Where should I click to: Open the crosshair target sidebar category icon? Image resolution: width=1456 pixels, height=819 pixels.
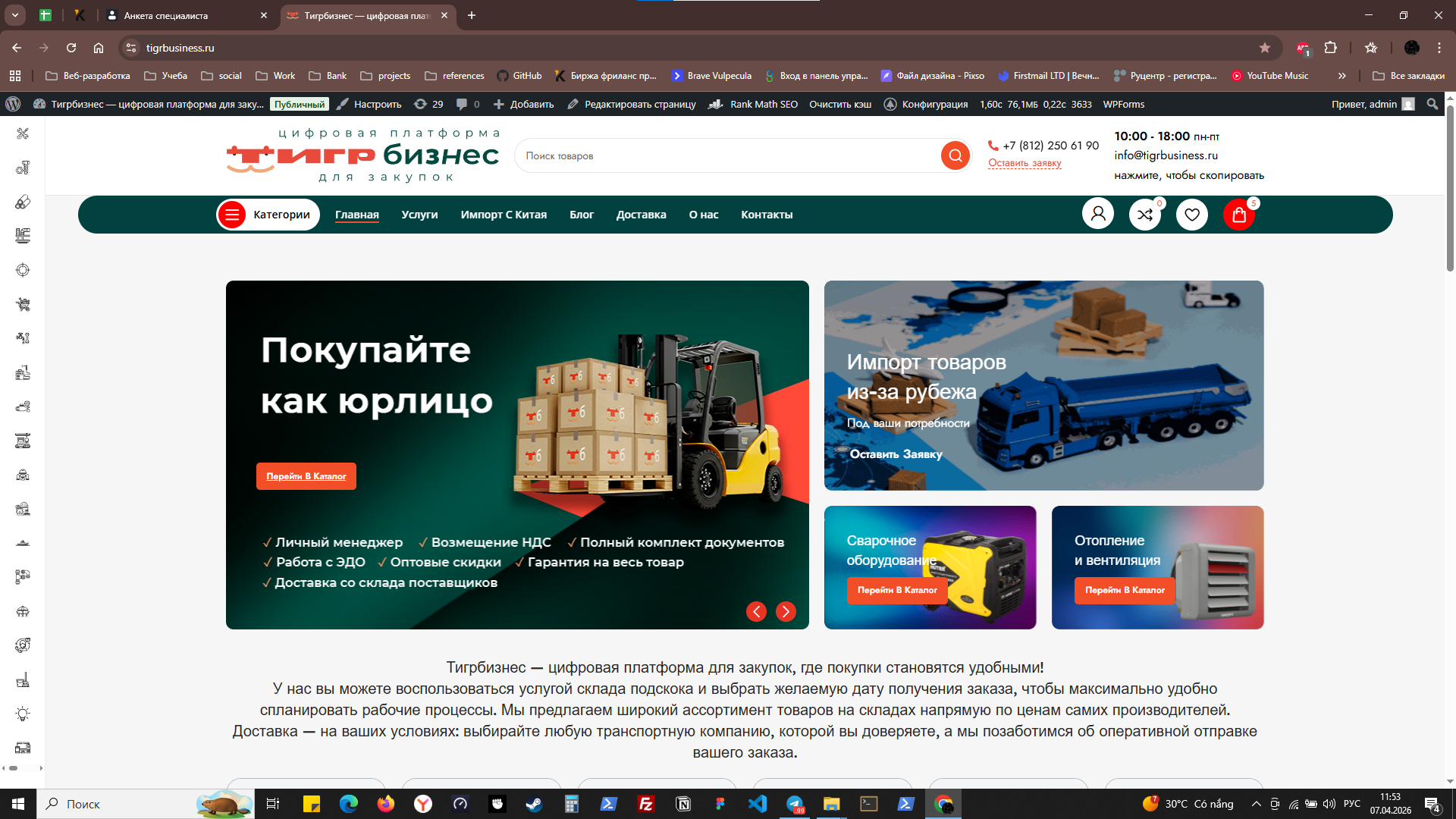23,270
